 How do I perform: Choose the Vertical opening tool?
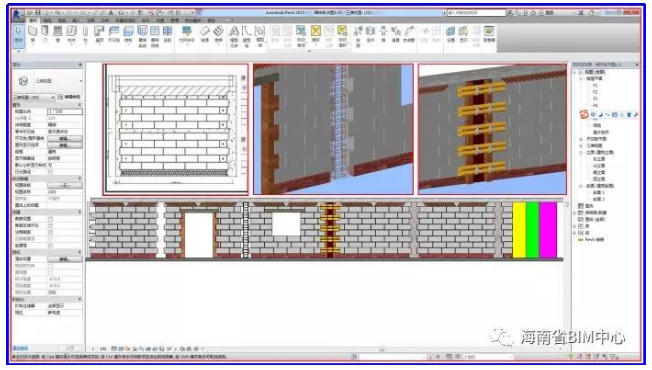click(396, 34)
